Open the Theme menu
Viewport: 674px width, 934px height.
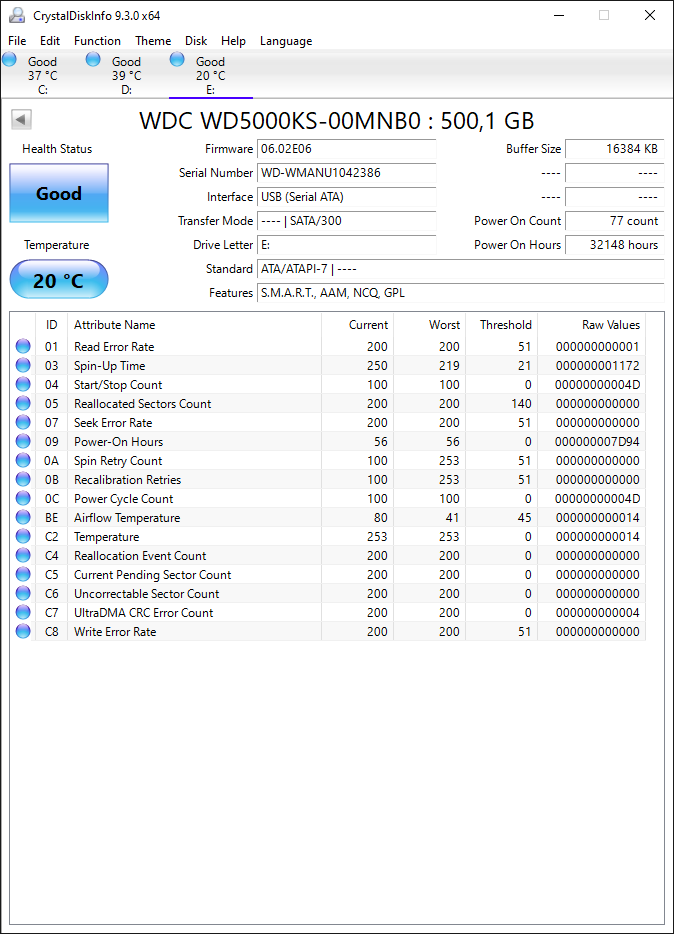(153, 41)
